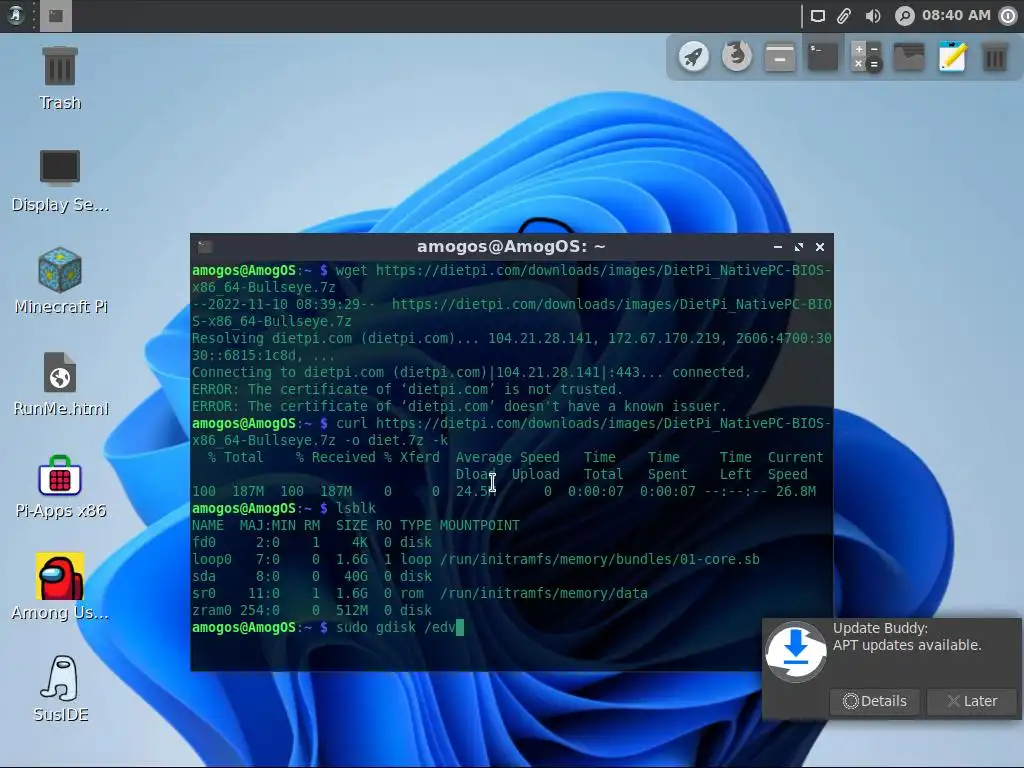Open the file manager drawer dock icon
The image size is (1024, 768).
(780, 57)
